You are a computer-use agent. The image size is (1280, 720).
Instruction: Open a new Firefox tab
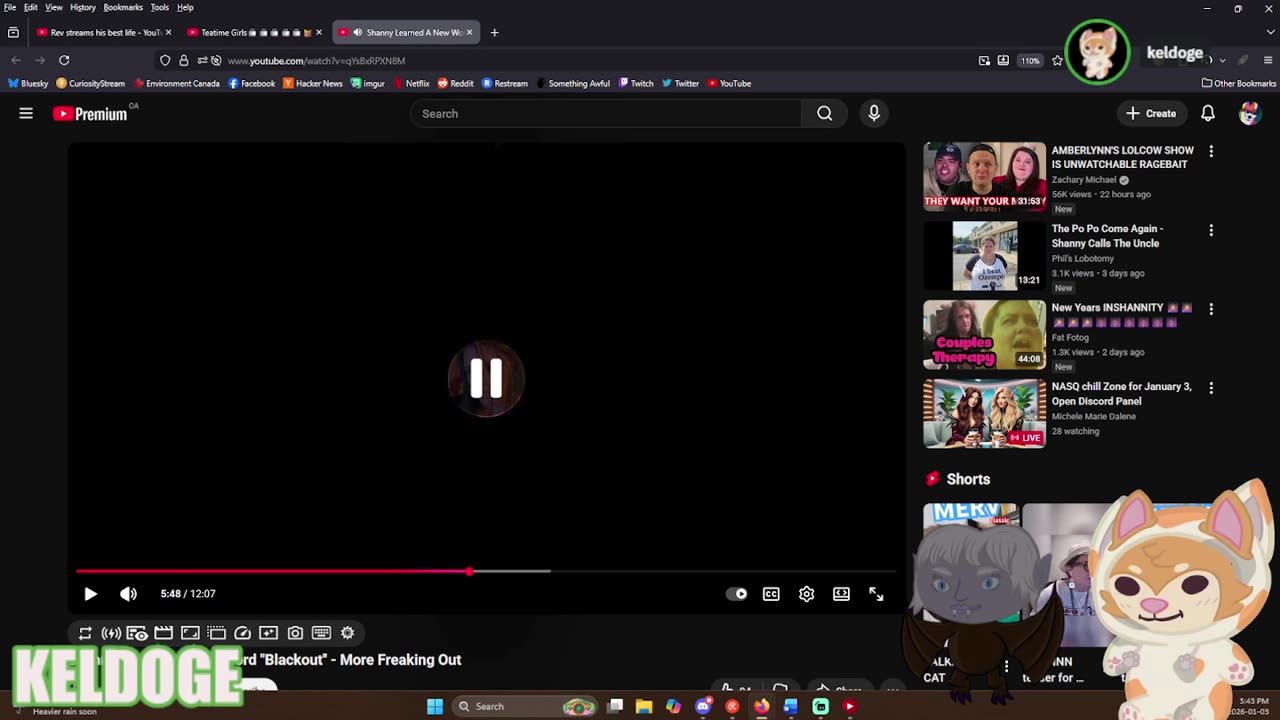coord(494,32)
